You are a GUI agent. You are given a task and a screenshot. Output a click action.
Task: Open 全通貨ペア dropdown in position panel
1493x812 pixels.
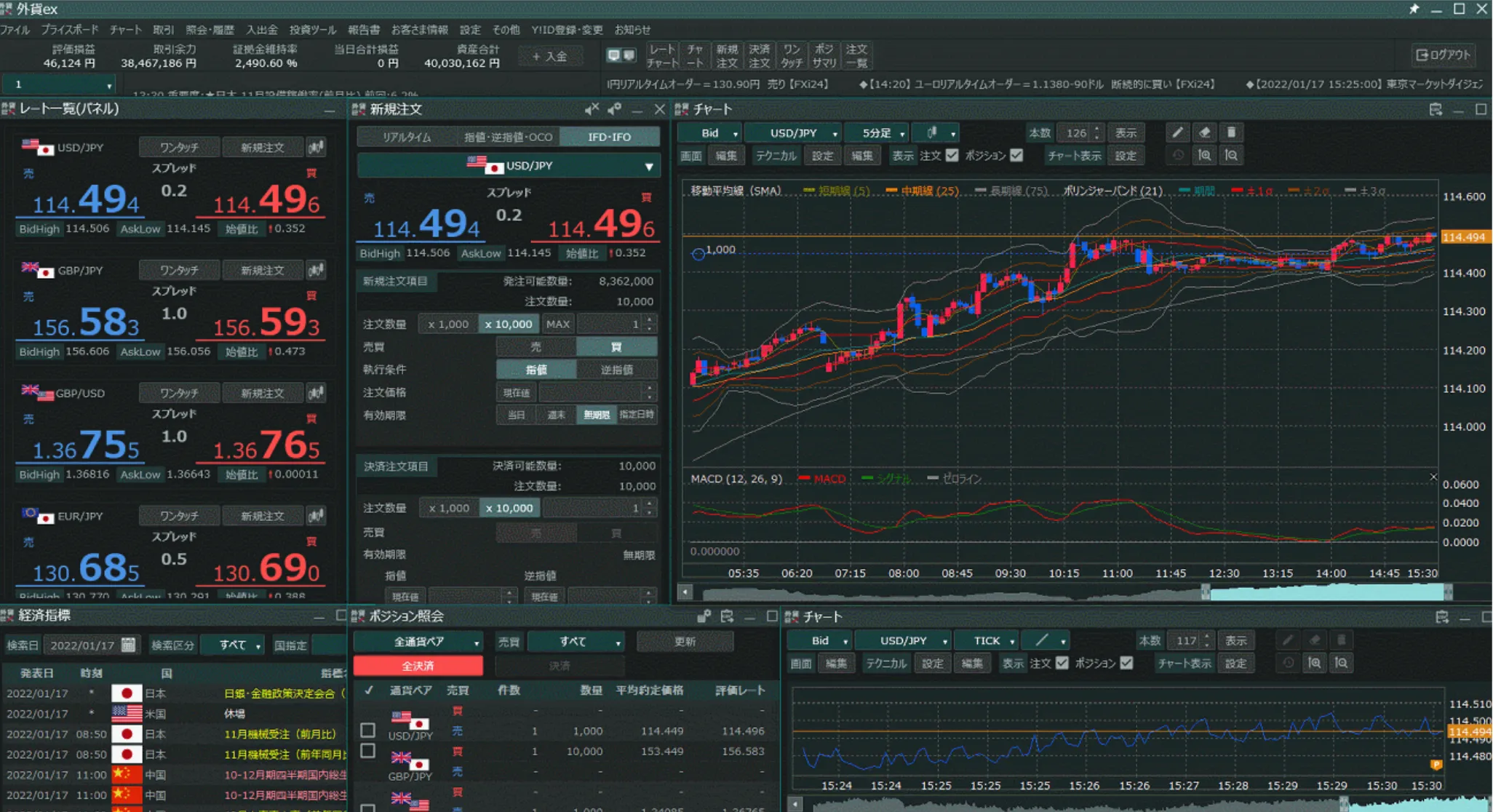[x=418, y=642]
